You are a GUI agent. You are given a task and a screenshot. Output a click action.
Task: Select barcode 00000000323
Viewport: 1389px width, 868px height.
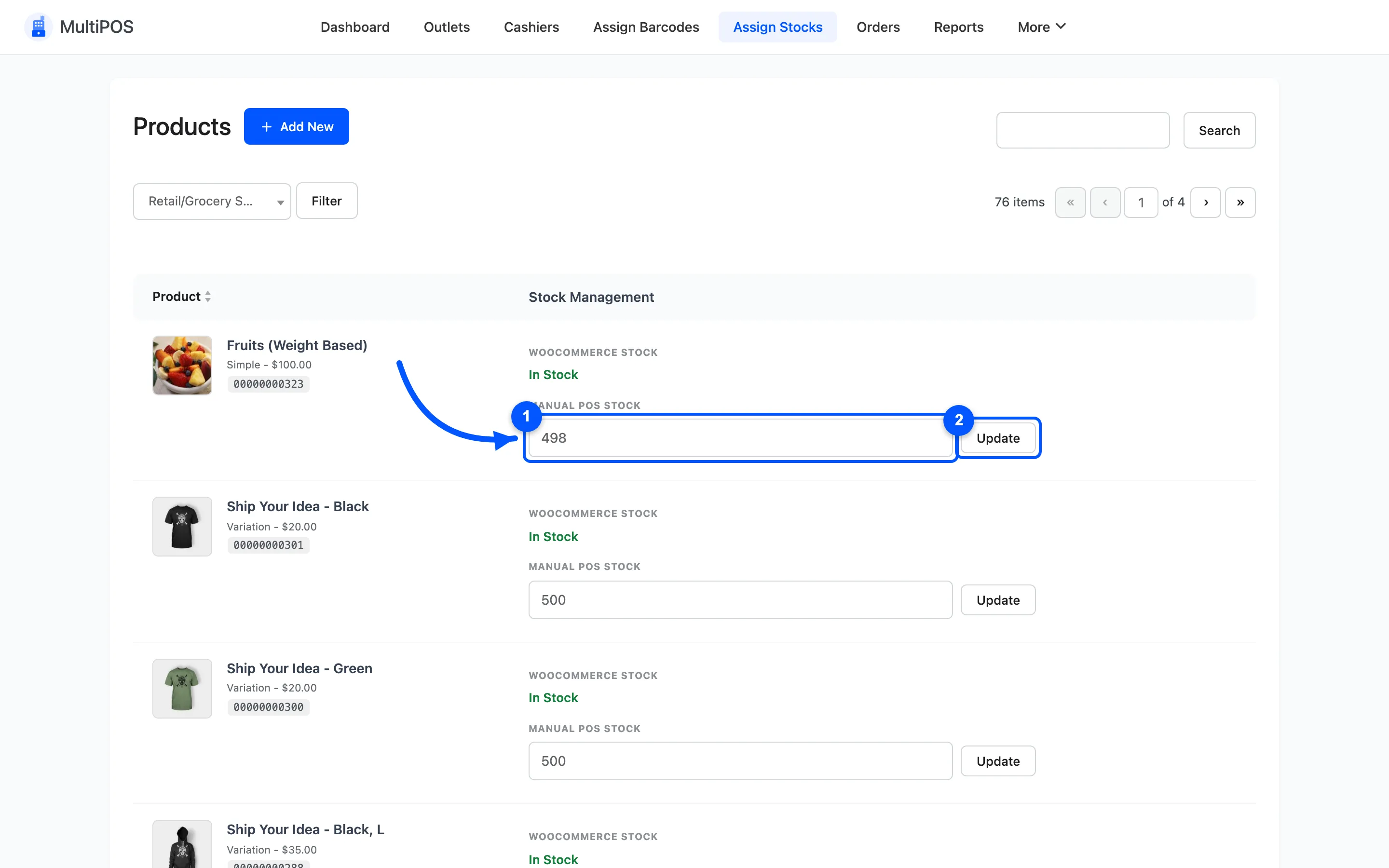point(268,384)
